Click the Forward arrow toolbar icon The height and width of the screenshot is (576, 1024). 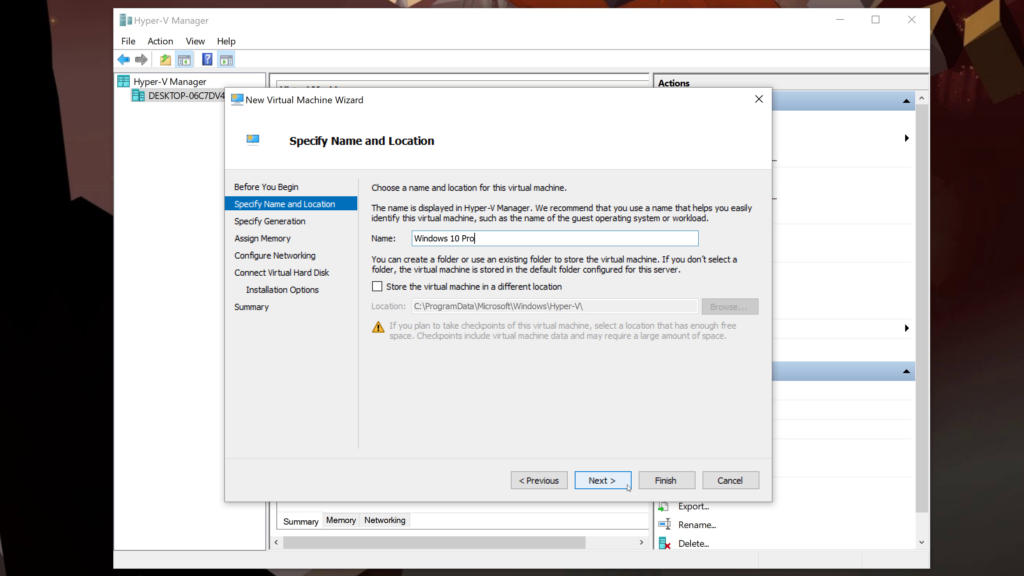(141, 60)
